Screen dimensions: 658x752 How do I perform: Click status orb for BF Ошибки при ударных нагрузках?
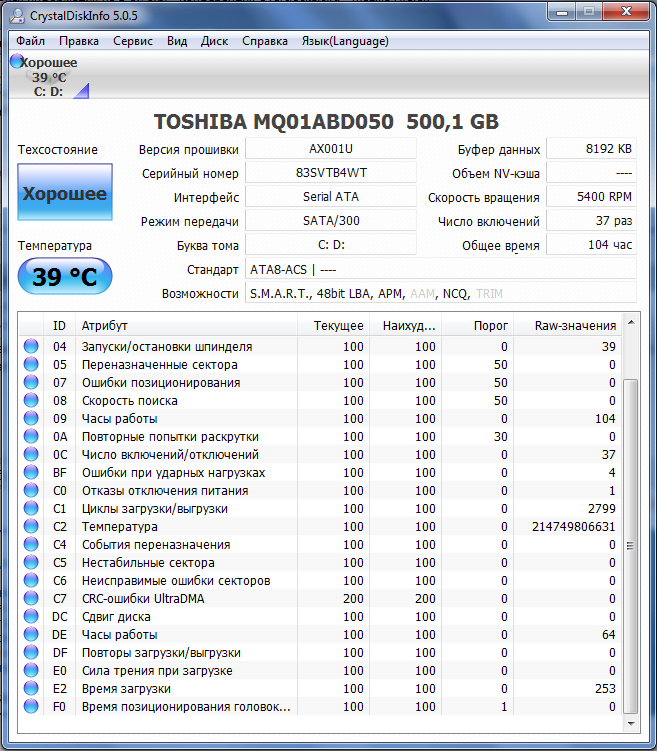click(31, 472)
